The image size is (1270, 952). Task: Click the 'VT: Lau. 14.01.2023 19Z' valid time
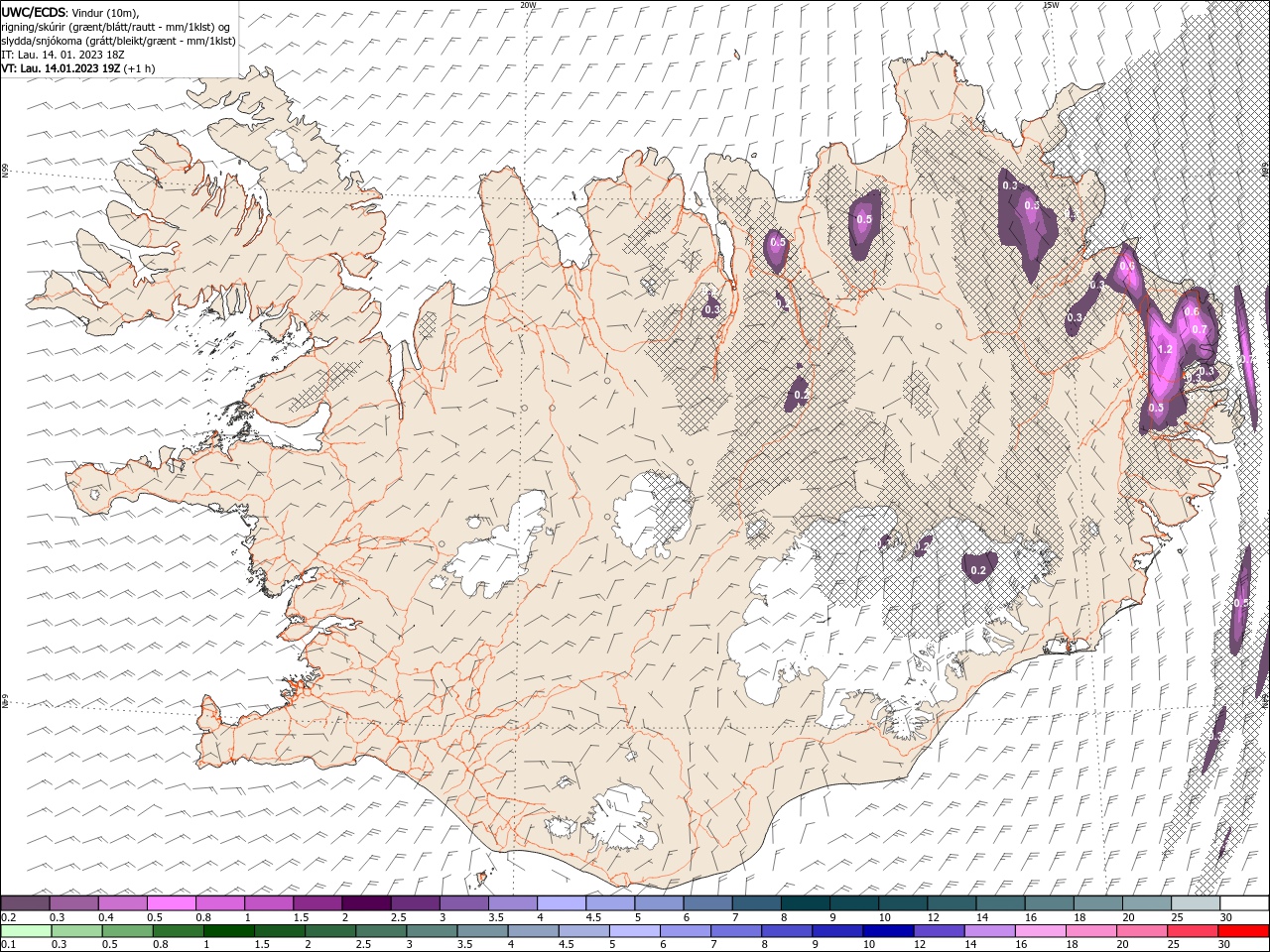(60, 68)
